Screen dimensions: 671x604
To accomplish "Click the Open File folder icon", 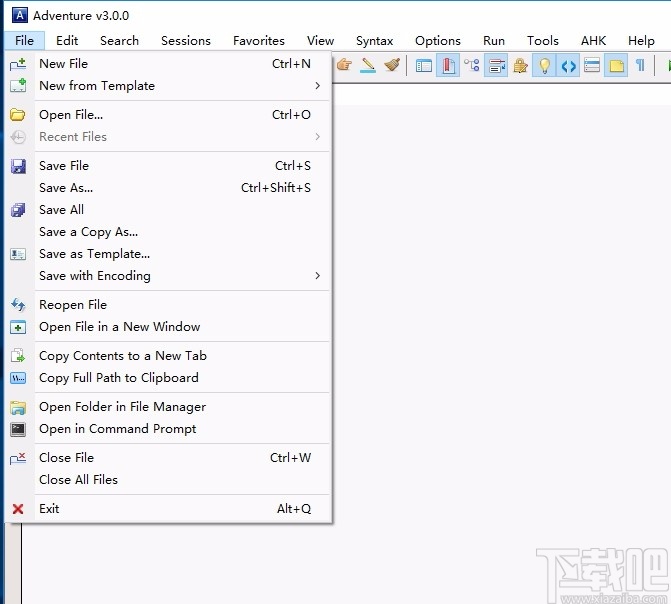I will click(x=18, y=115).
